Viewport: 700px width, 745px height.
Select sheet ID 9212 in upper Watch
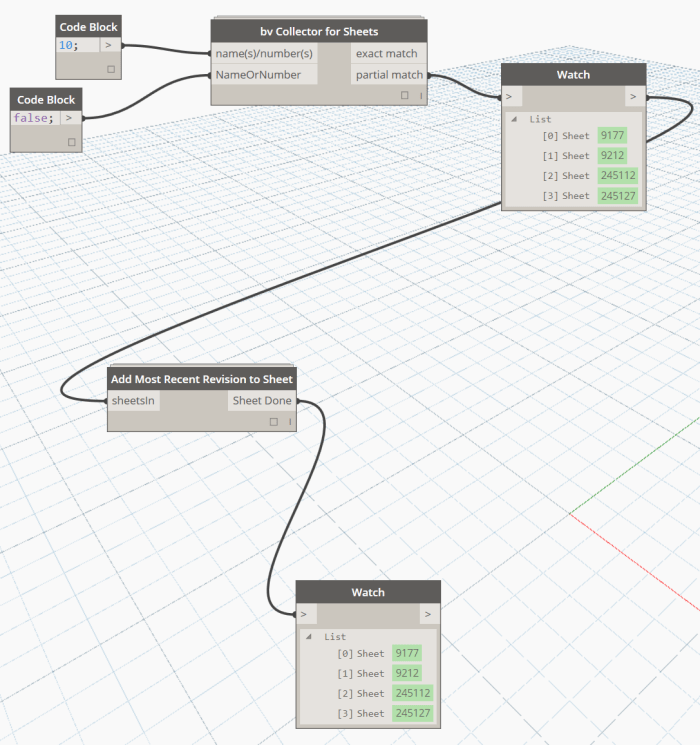click(x=612, y=155)
